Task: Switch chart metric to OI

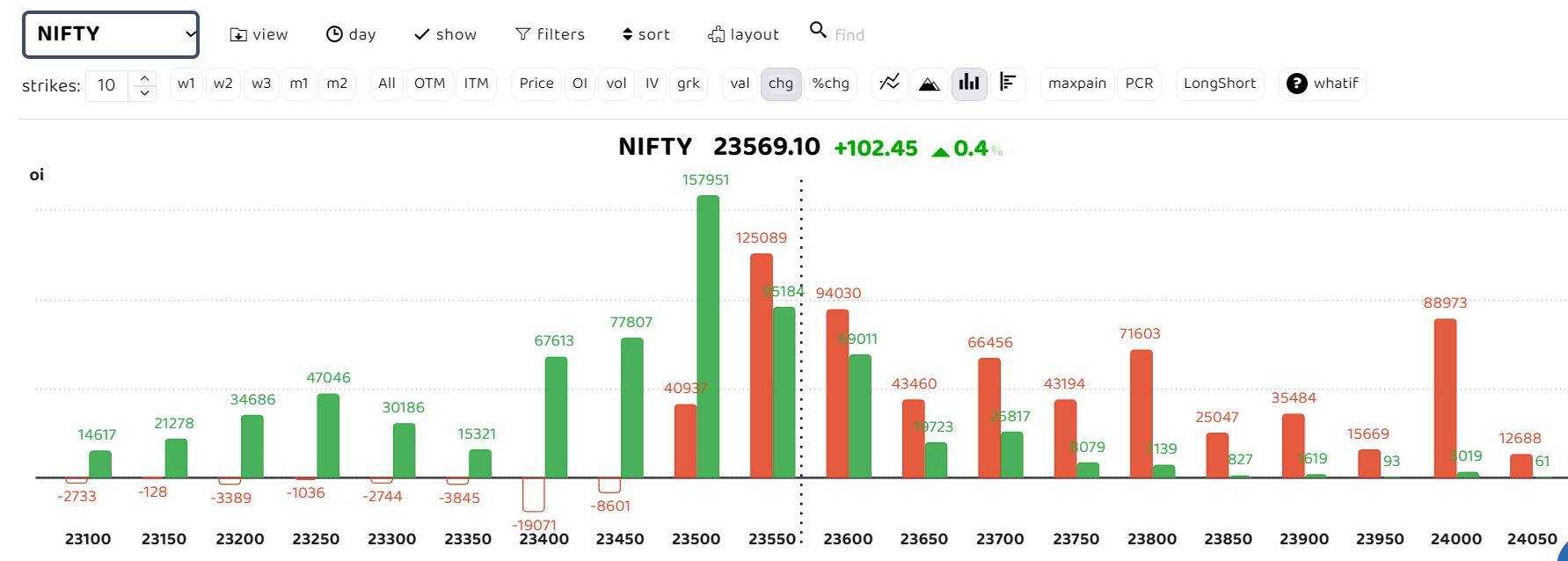Action: pyautogui.click(x=580, y=84)
